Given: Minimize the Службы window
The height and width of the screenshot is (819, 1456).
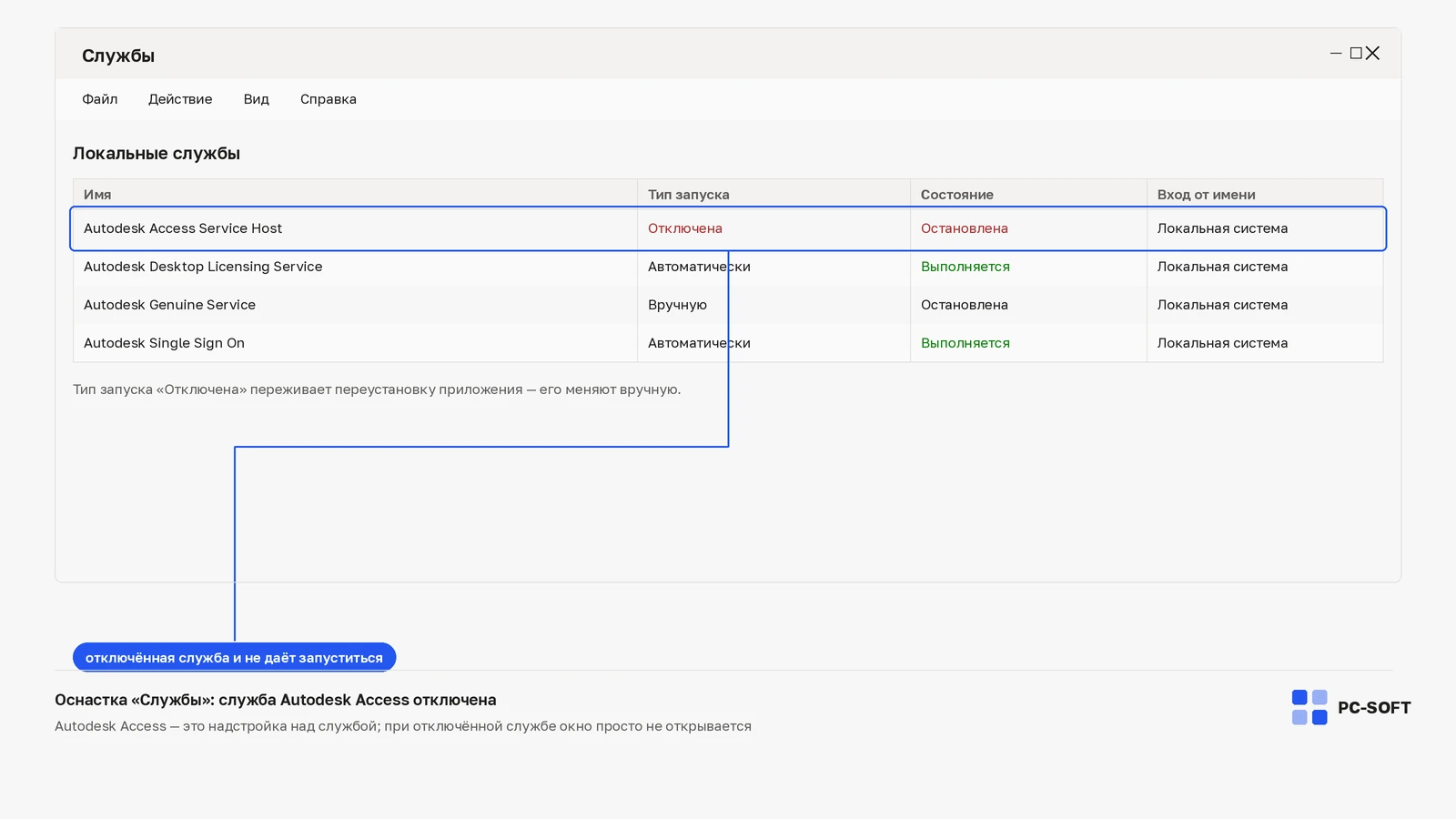Looking at the screenshot, I should click(x=1336, y=54).
